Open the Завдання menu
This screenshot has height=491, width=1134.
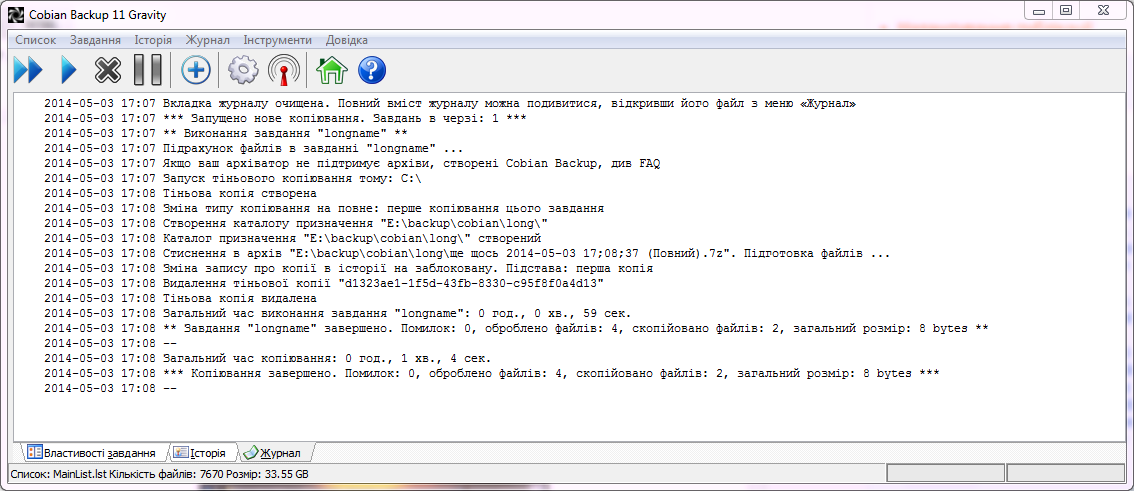click(95, 40)
